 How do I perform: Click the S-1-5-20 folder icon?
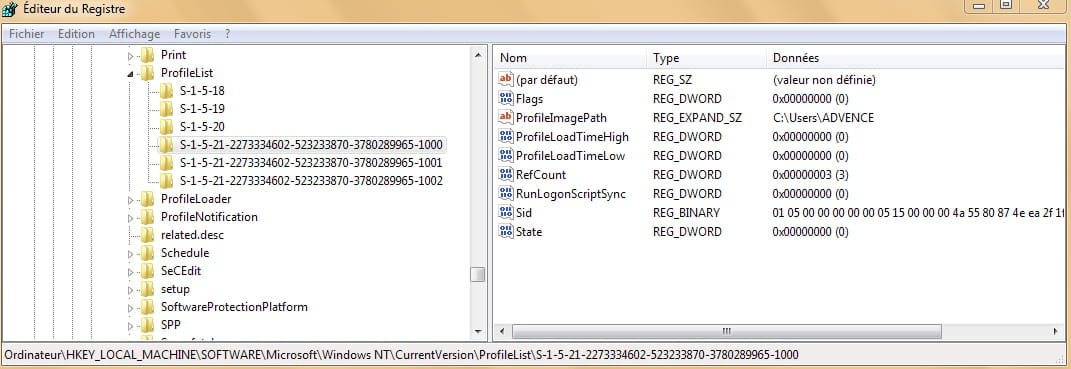click(167, 126)
